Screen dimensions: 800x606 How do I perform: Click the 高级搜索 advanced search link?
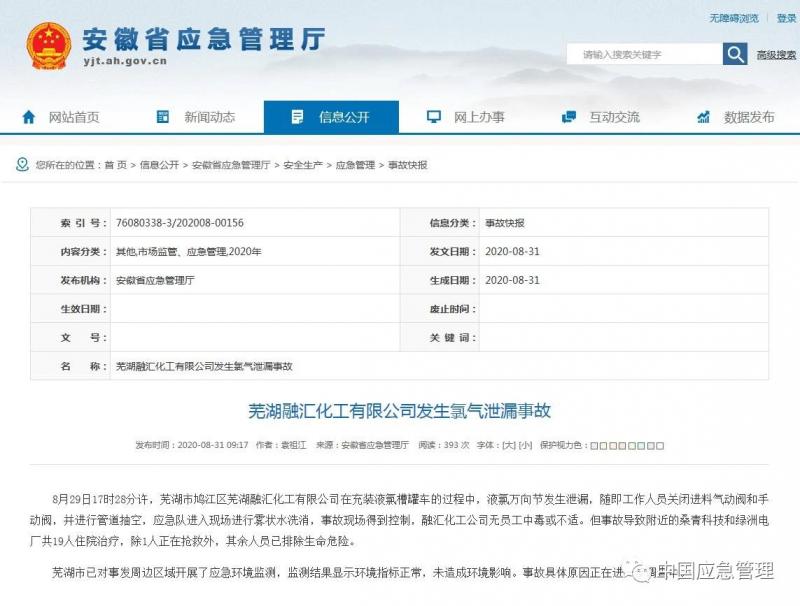click(776, 55)
